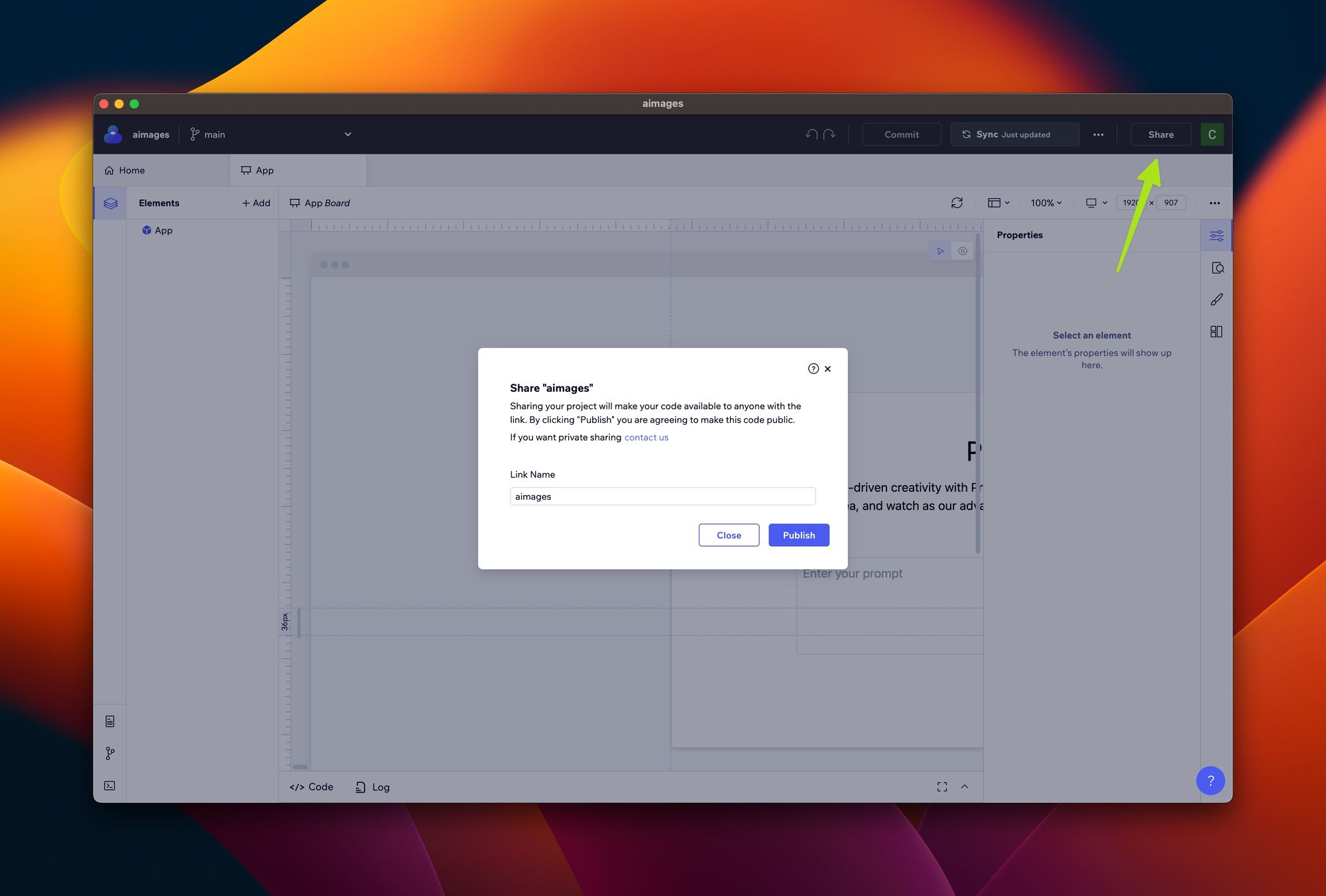
Task: Open the device viewport dropdown
Action: pyautogui.click(x=1095, y=203)
